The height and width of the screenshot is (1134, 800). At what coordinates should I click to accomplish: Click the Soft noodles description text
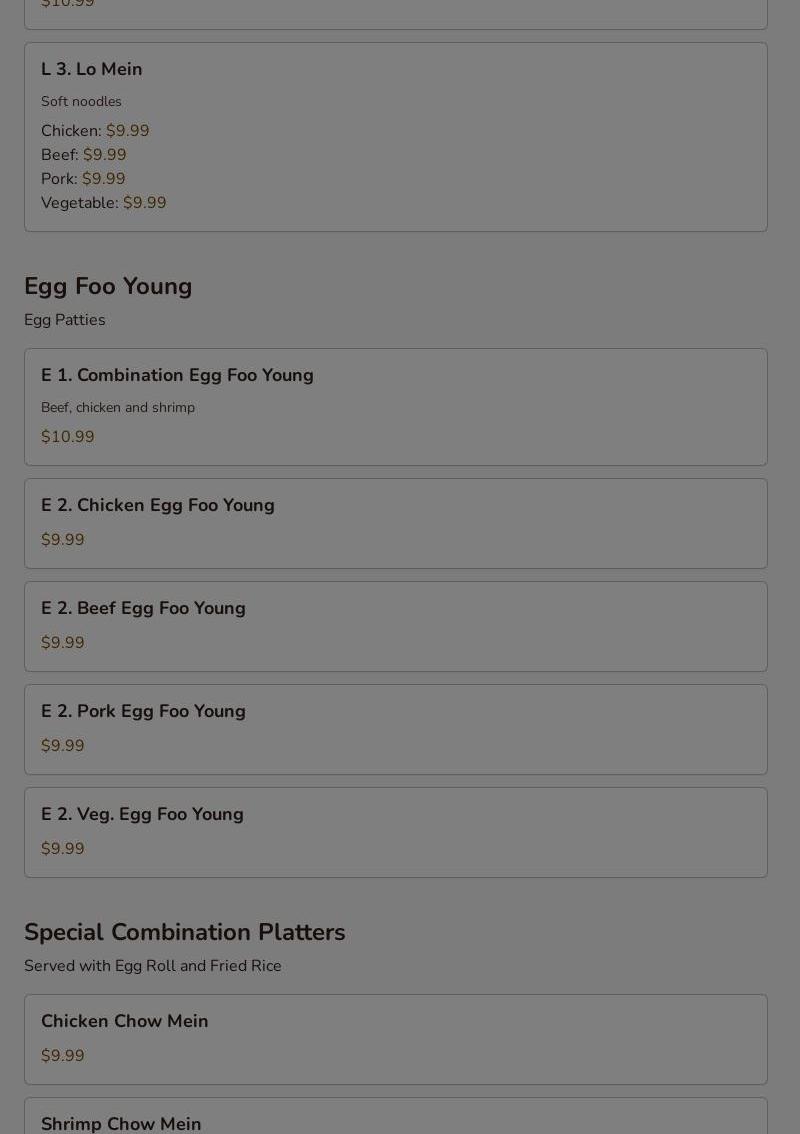[81, 102]
